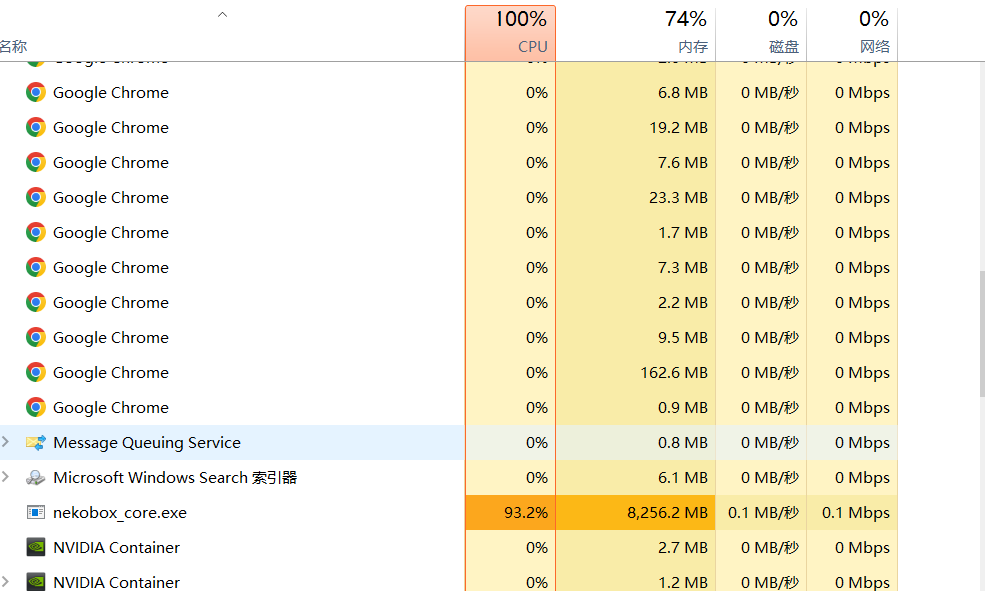985x591 pixels.
Task: Click the Chrome icon in the 1.7 MB row
Action: coord(36,232)
